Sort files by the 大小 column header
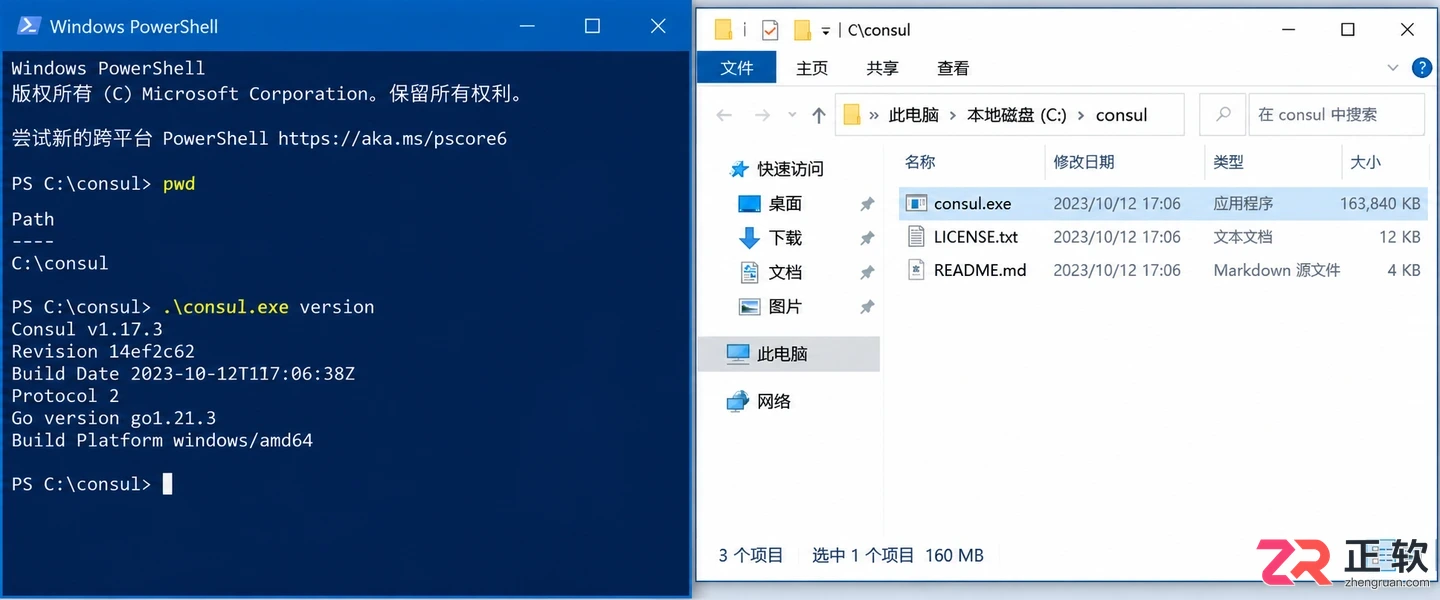 tap(1365, 162)
